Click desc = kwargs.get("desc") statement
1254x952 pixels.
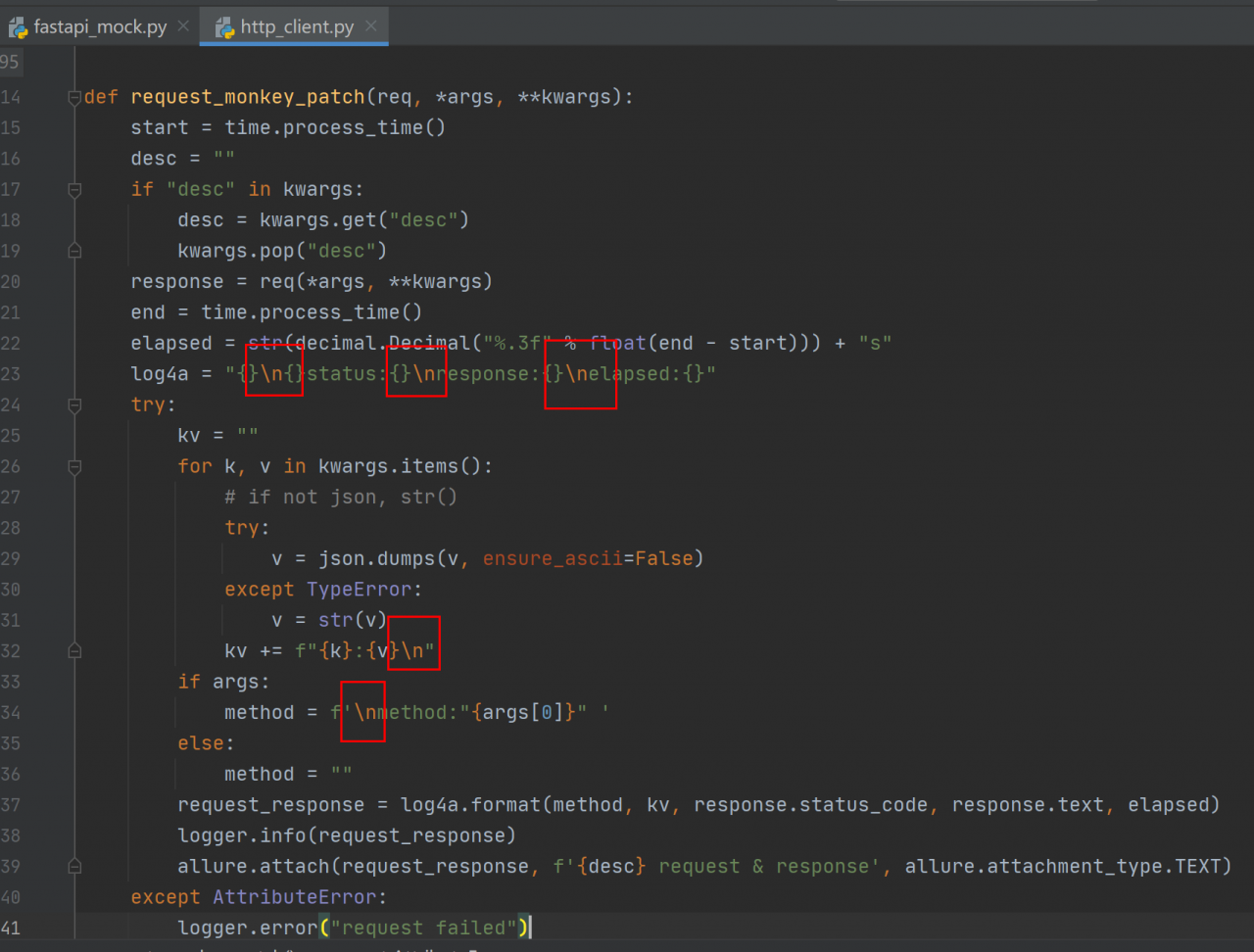323,220
